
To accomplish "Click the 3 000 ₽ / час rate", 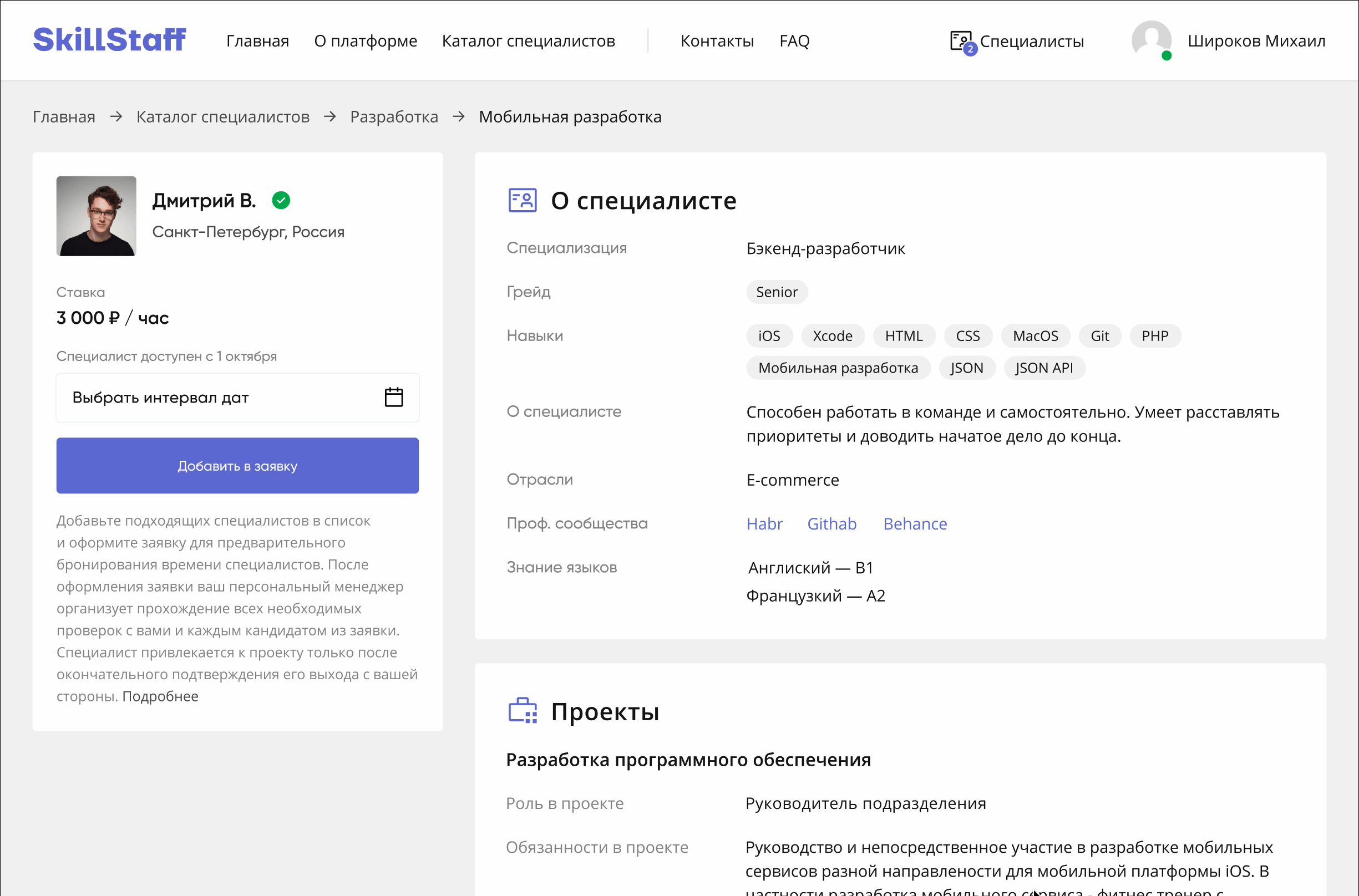I will 113,318.
